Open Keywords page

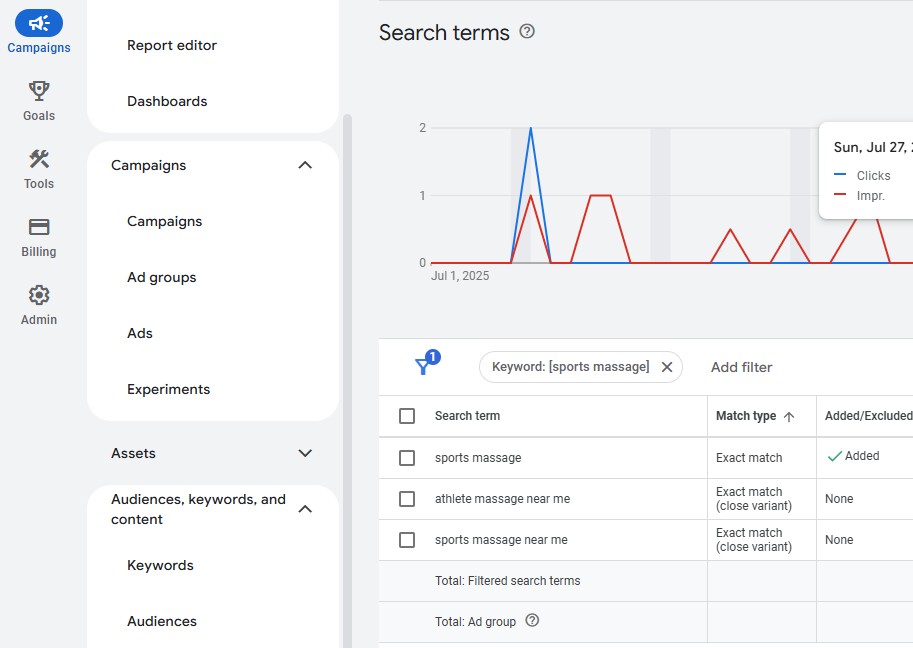coord(160,565)
